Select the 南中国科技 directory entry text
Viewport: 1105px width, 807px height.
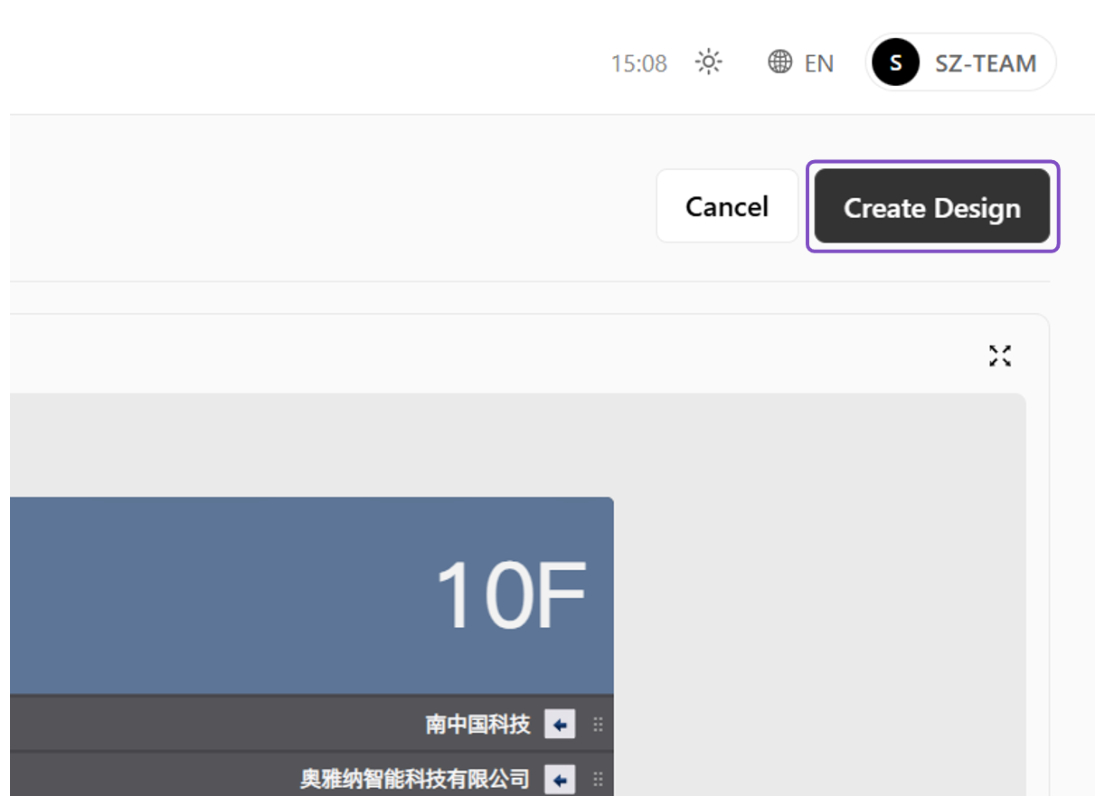click(x=477, y=725)
